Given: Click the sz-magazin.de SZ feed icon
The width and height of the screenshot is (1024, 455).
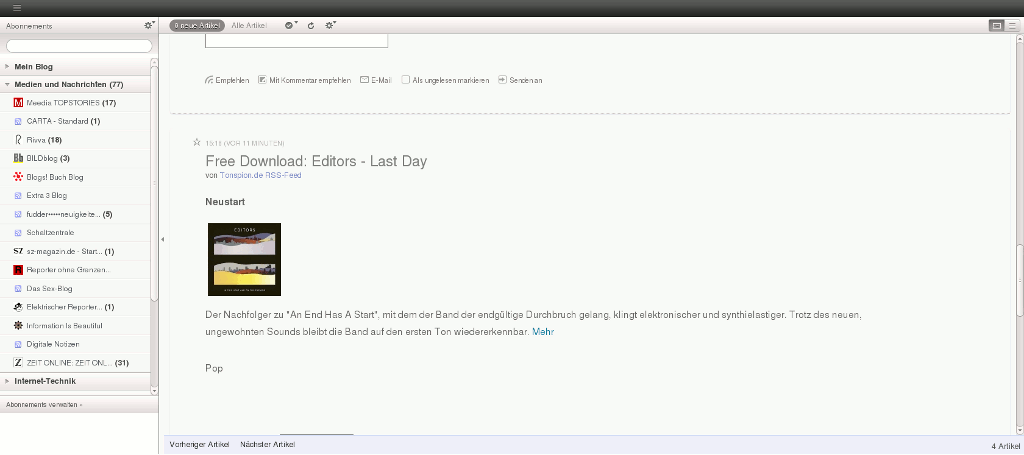Looking at the screenshot, I should (18, 251).
